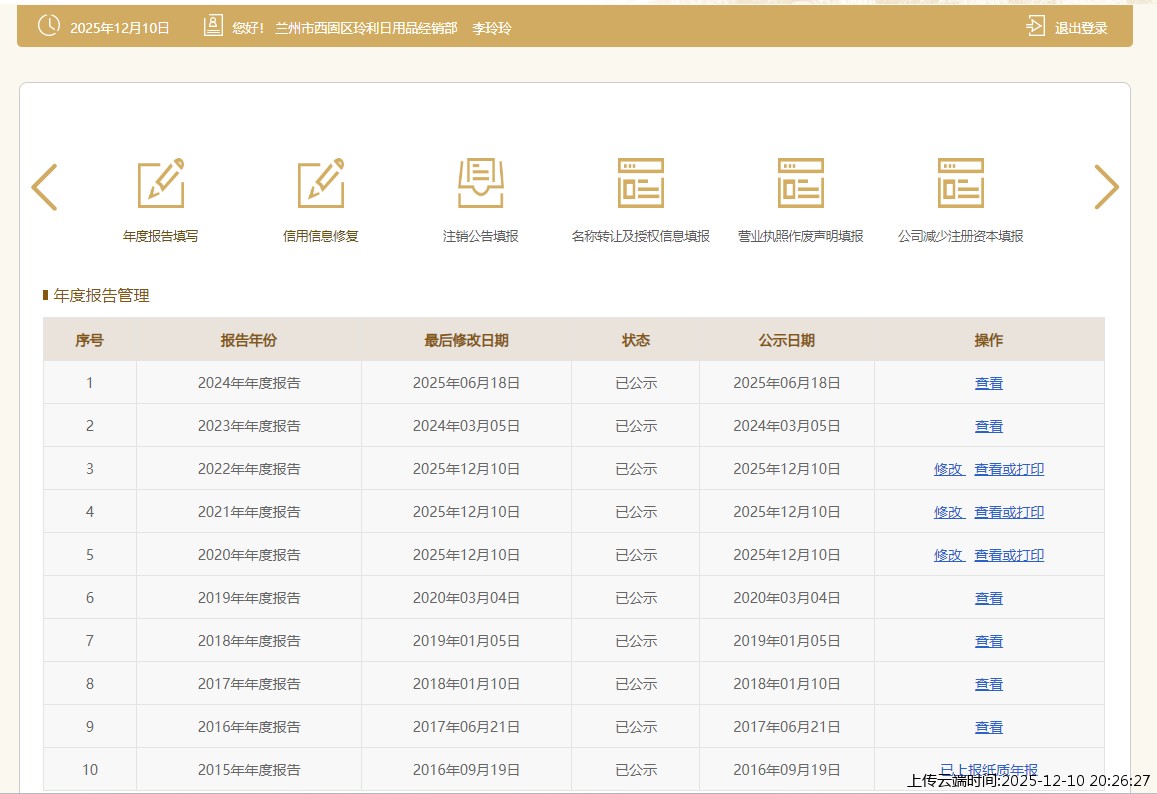View the 2024年年度报告 via 查看
Image resolution: width=1157 pixels, height=794 pixels.
[988, 383]
